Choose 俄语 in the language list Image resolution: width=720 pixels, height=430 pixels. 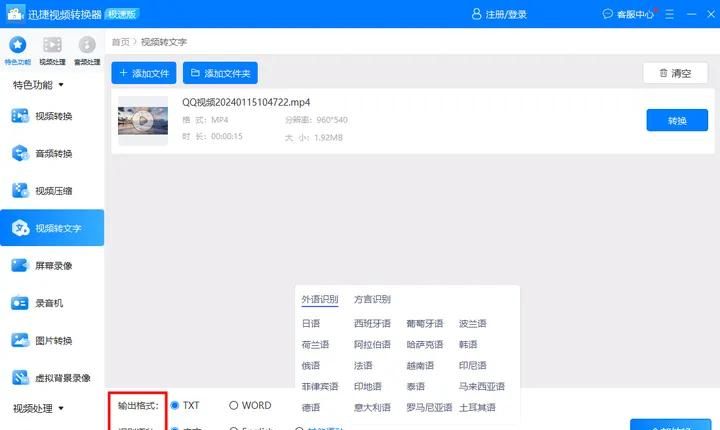coord(310,366)
